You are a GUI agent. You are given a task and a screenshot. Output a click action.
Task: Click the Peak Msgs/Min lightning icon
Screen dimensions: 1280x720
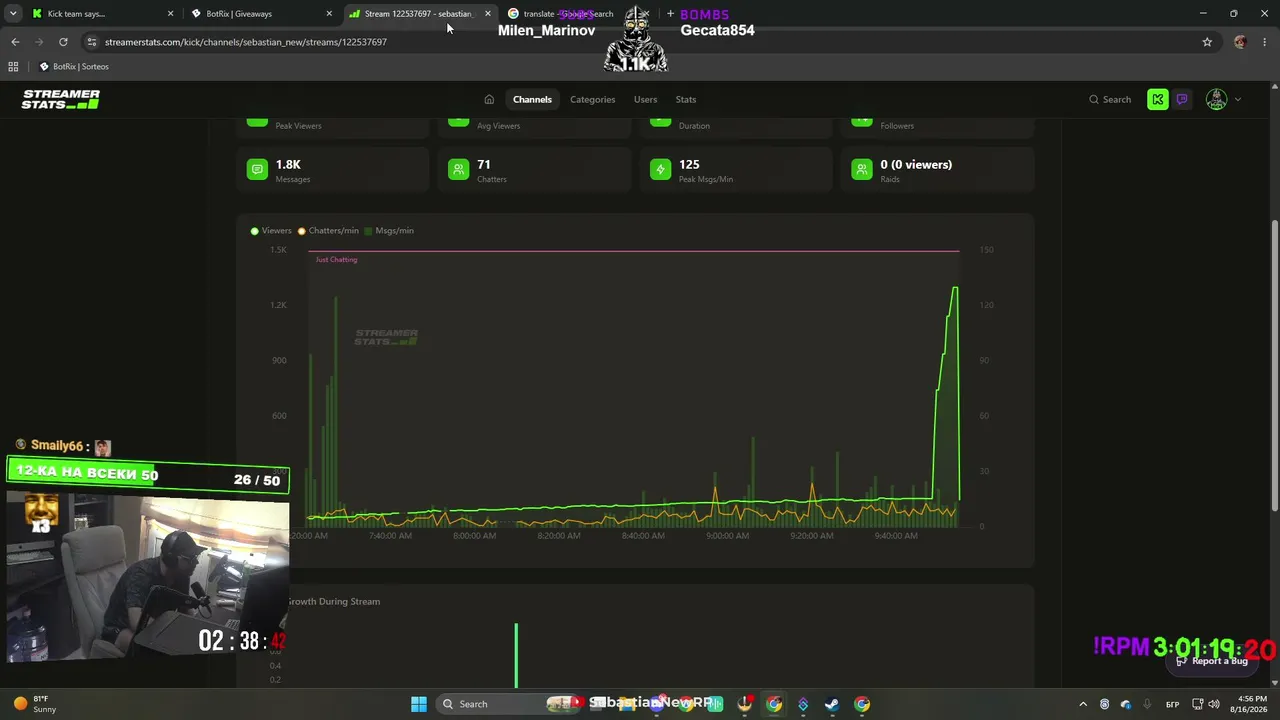(660, 170)
